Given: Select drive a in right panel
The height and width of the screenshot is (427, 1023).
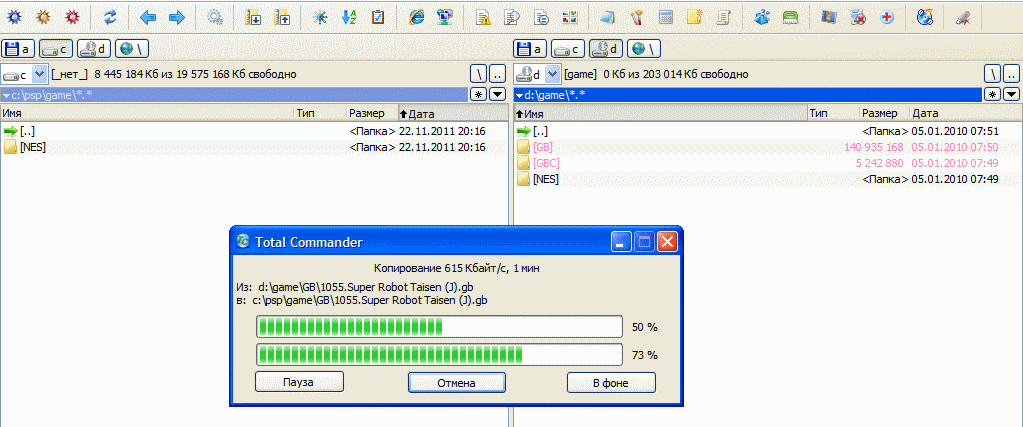Looking at the screenshot, I should pyautogui.click(x=530, y=48).
